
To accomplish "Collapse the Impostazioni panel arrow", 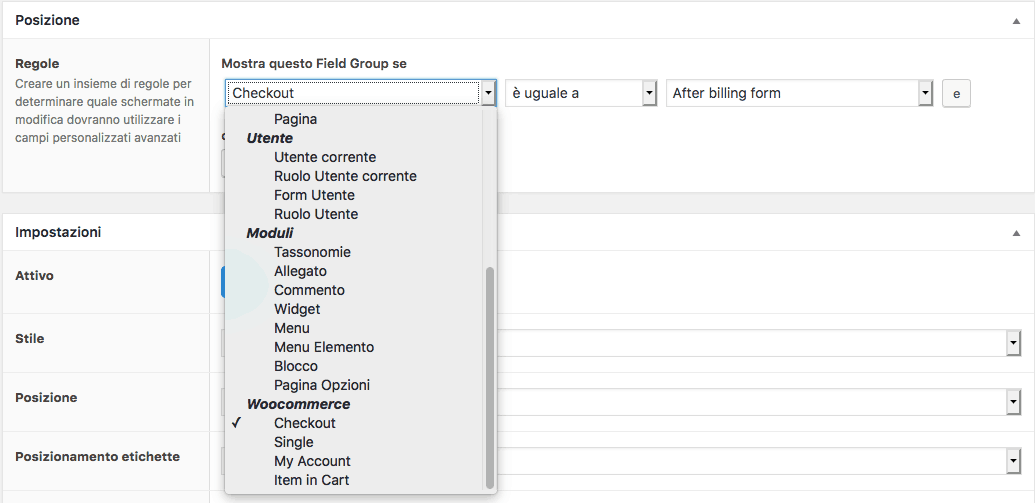I will (x=1016, y=232).
